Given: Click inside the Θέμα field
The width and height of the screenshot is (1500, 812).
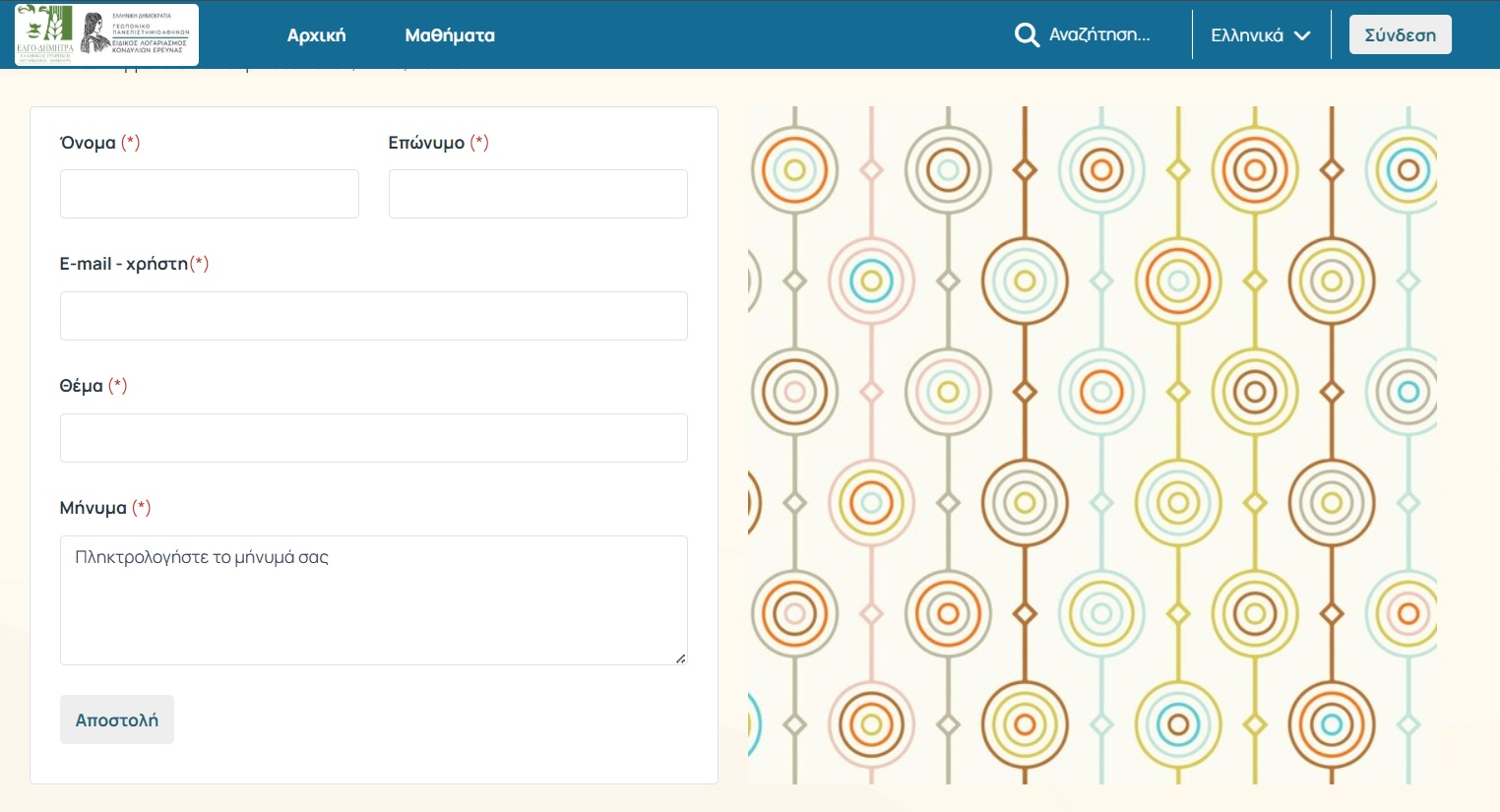Looking at the screenshot, I should [373, 438].
